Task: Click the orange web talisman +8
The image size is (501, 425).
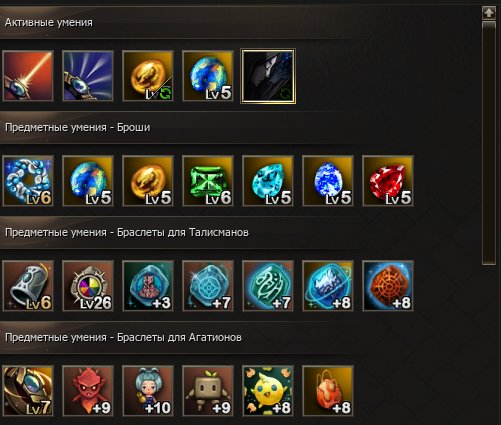Action: (388, 286)
